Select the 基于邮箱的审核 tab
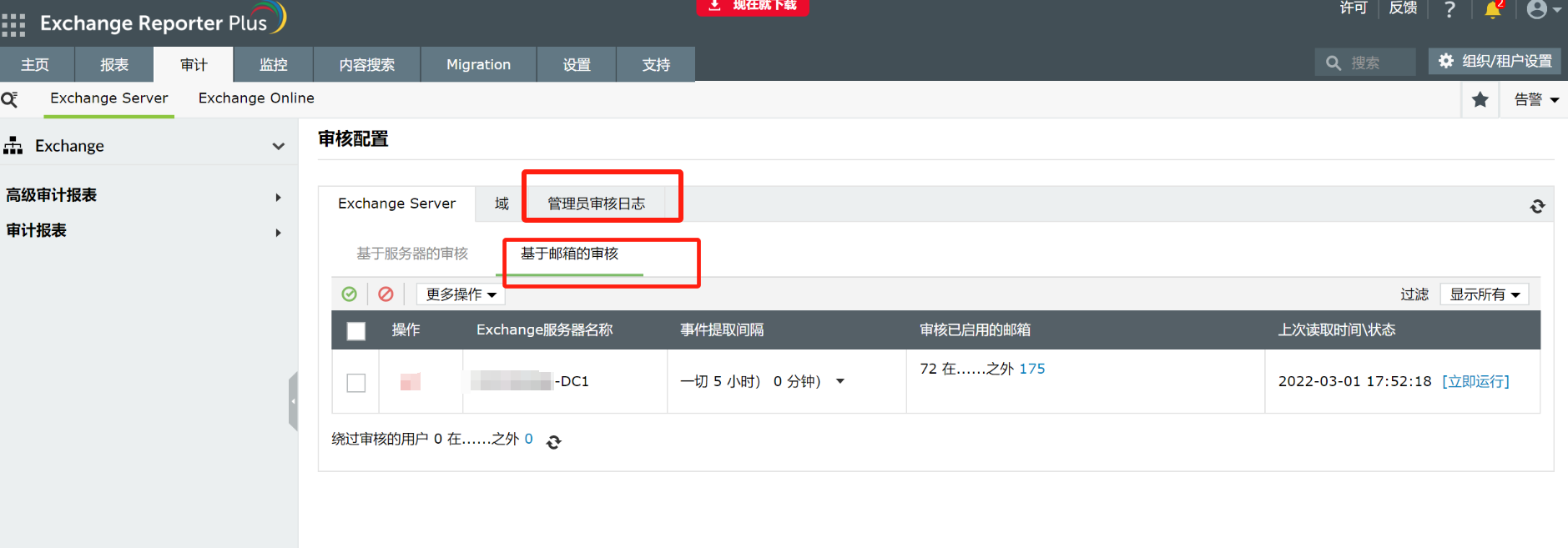 coord(570,254)
